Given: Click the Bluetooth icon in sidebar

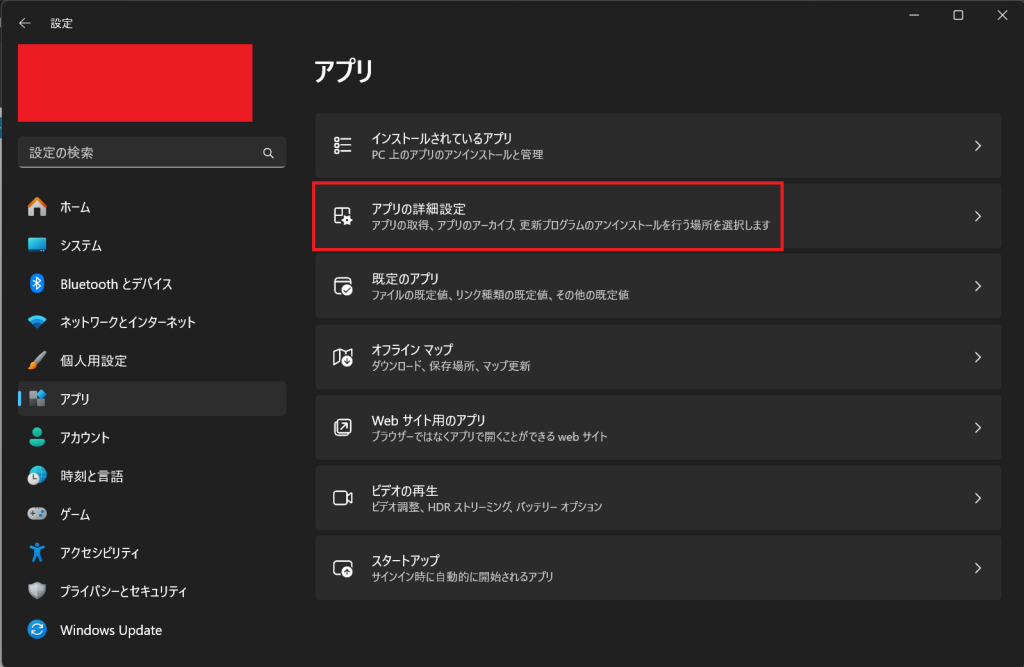Looking at the screenshot, I should [37, 284].
